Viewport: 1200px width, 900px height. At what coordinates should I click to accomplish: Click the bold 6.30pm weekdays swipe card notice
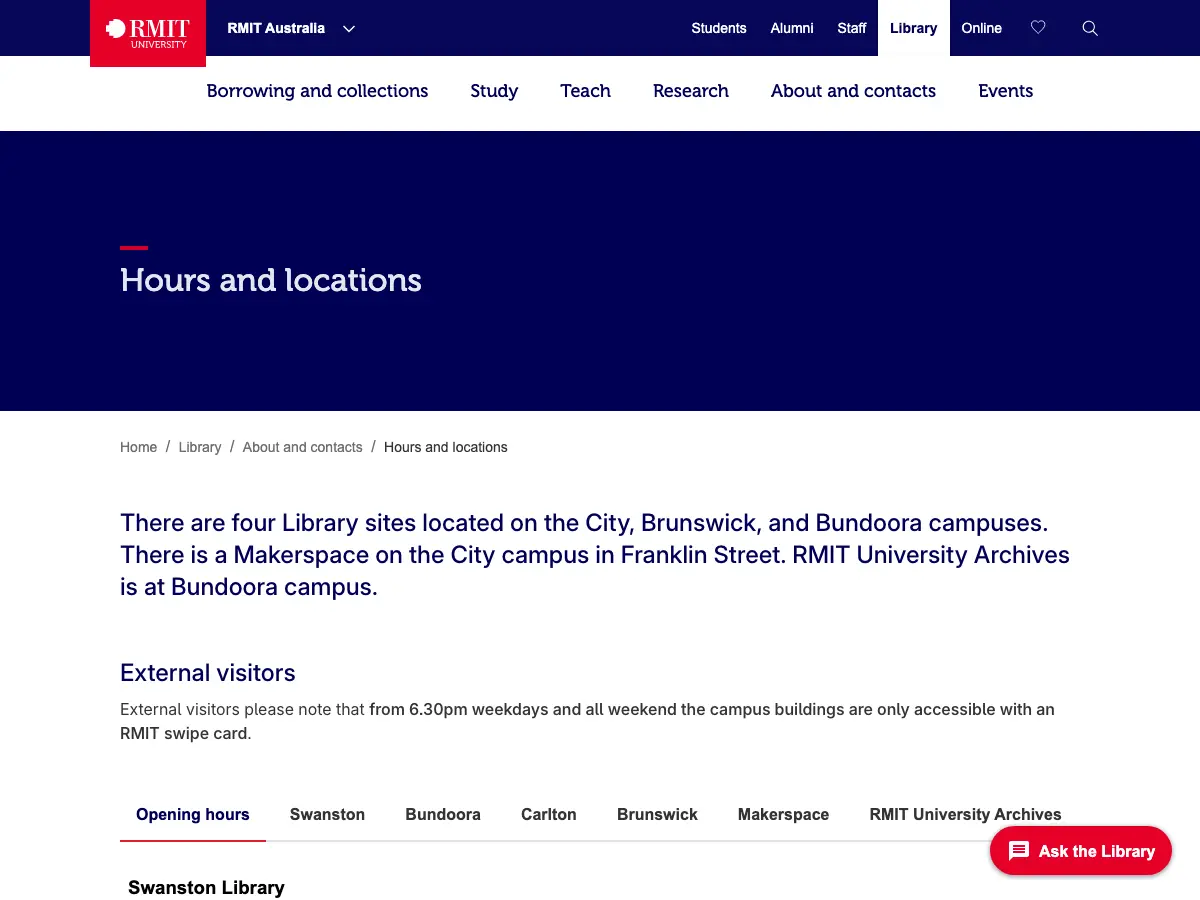[x=587, y=721]
